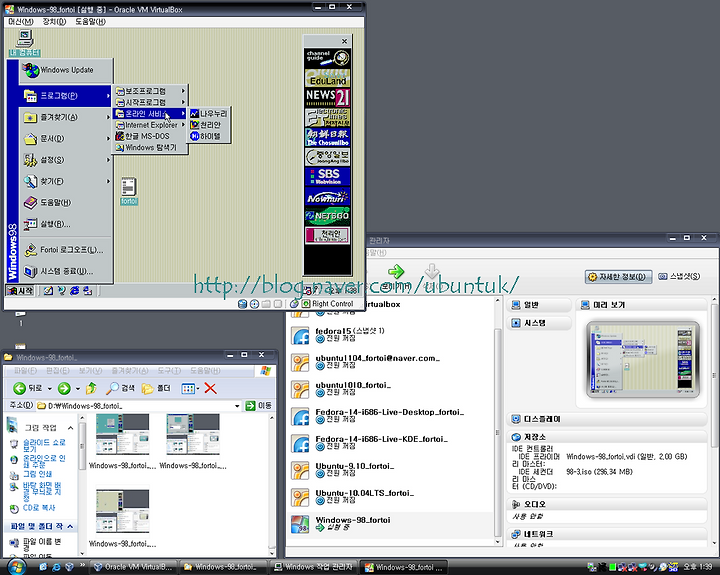Click the XP Start orb on taskbar

(x=15, y=567)
